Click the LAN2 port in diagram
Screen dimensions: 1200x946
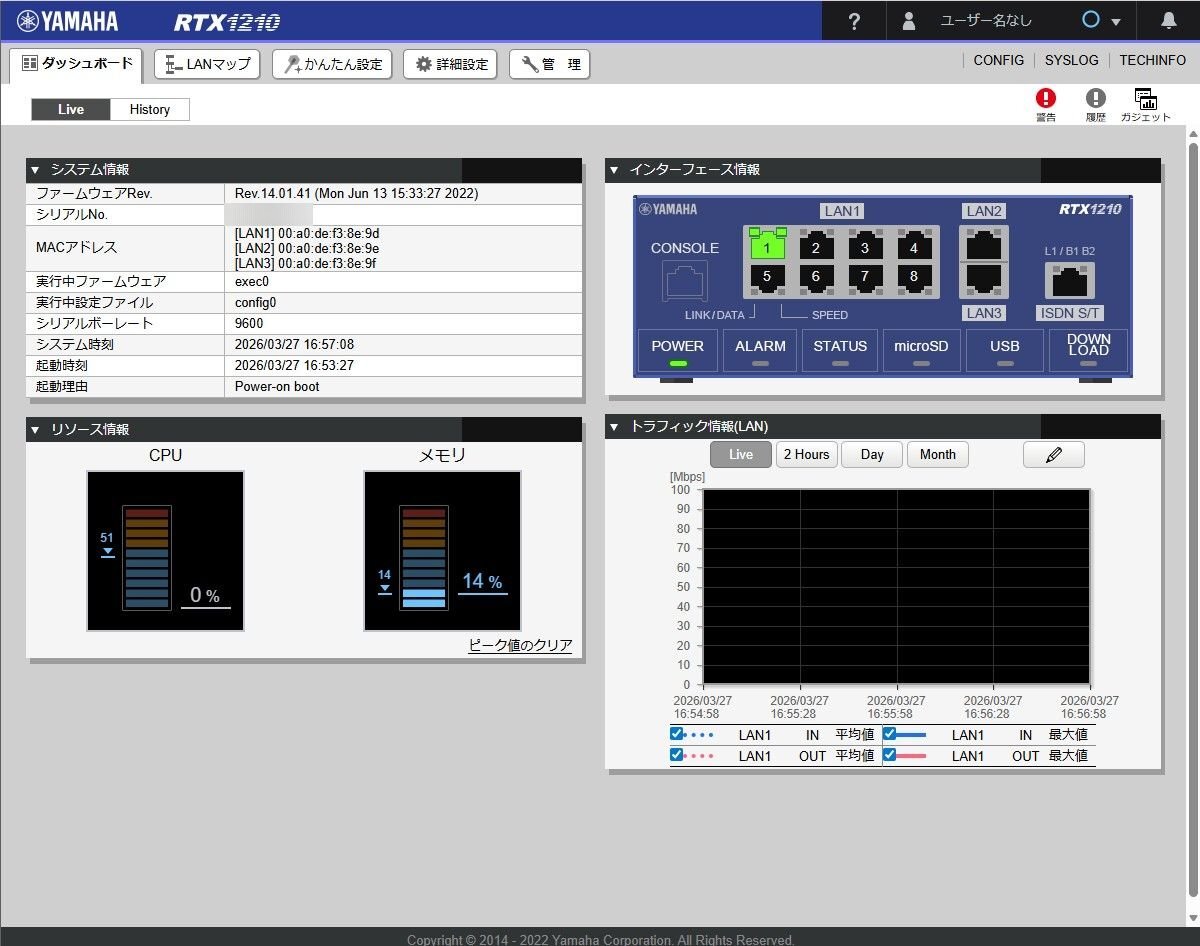(984, 243)
